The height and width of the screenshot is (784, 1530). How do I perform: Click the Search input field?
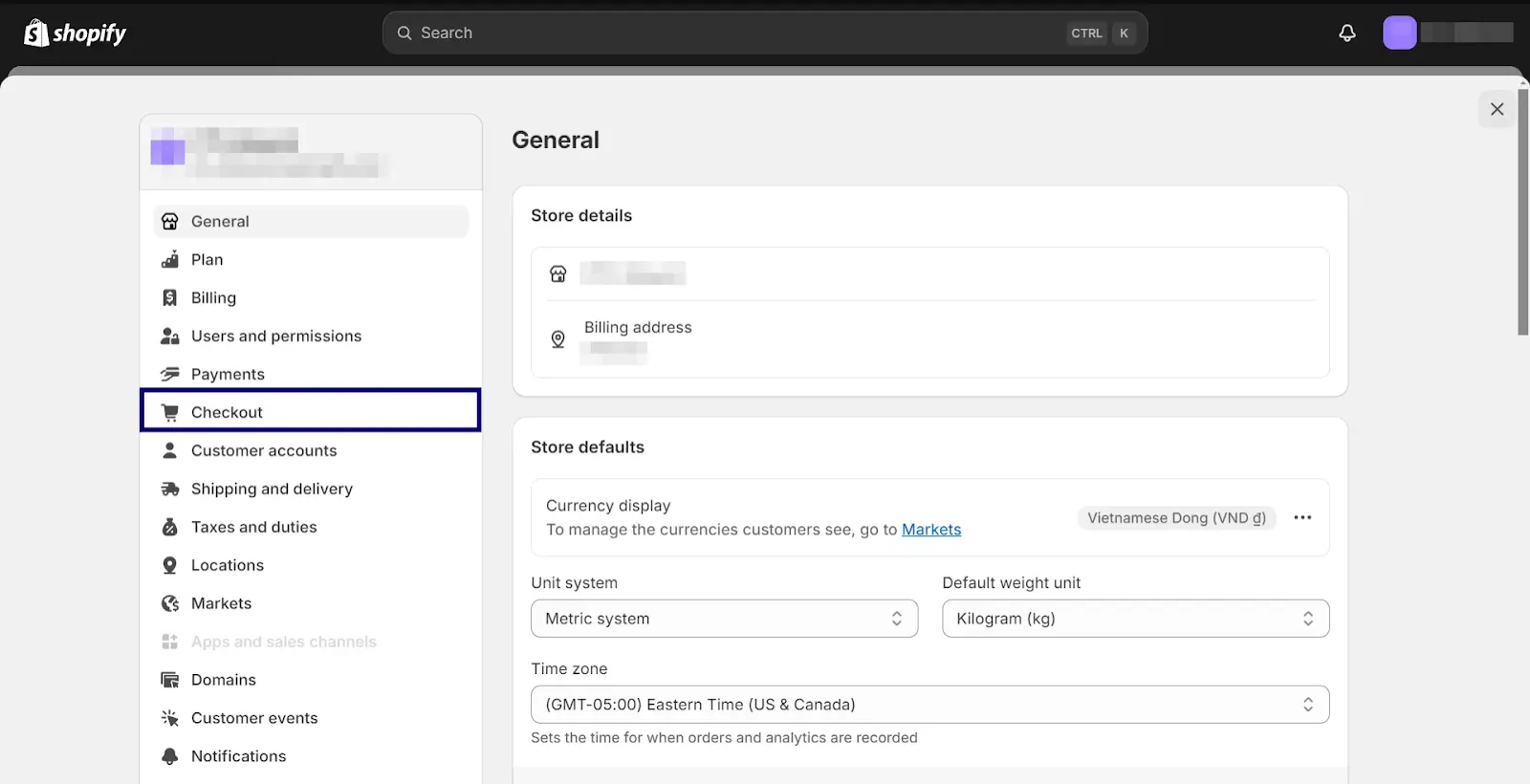click(x=765, y=33)
